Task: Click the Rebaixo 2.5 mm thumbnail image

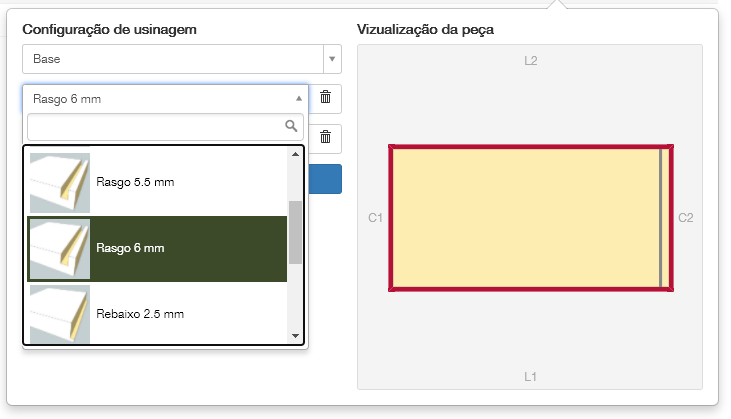Action: click(x=60, y=314)
